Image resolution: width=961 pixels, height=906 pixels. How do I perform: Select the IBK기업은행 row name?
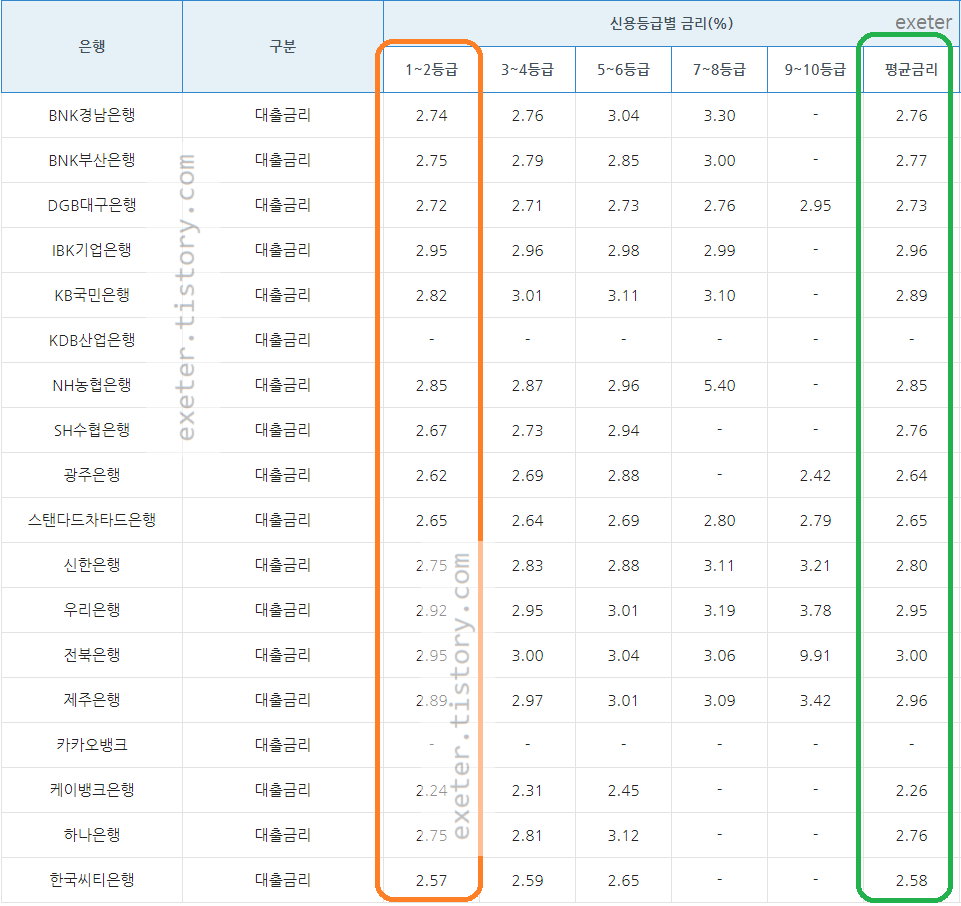point(92,250)
